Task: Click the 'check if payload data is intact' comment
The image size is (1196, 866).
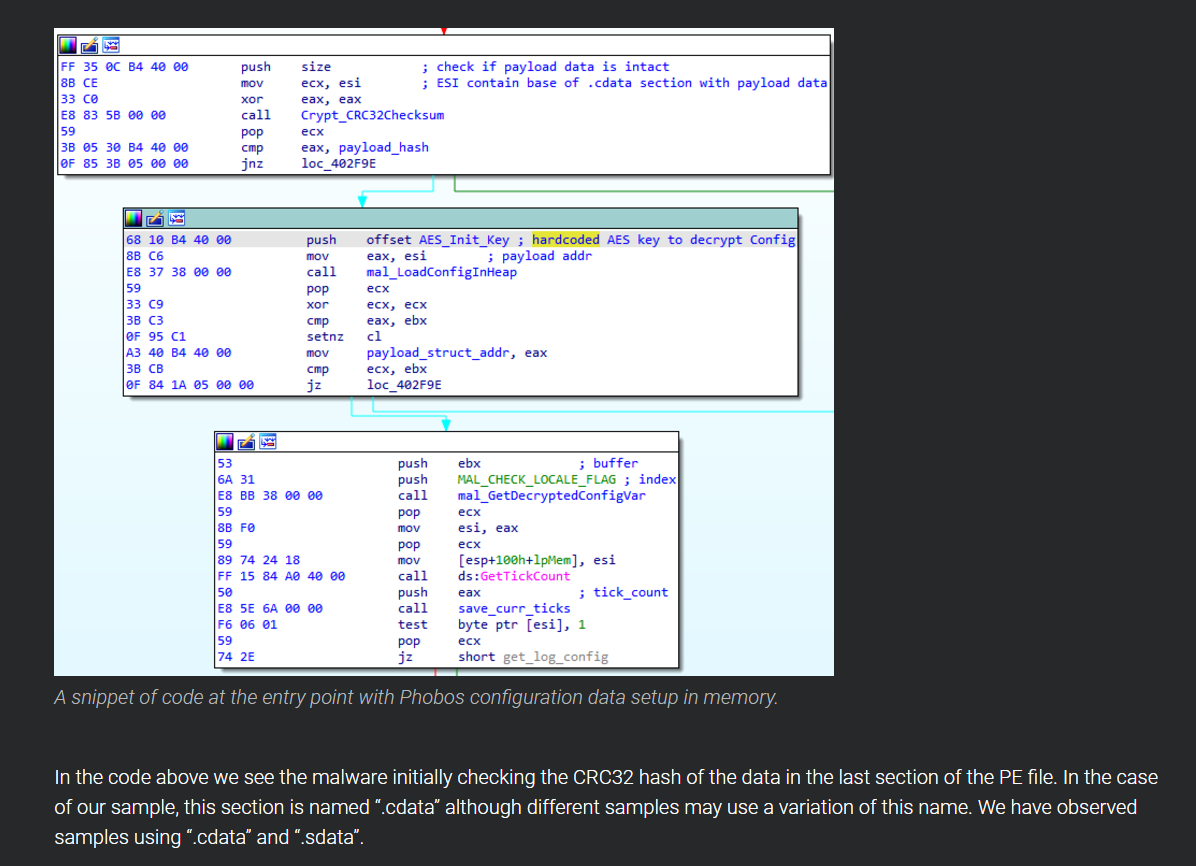Action: pos(545,67)
